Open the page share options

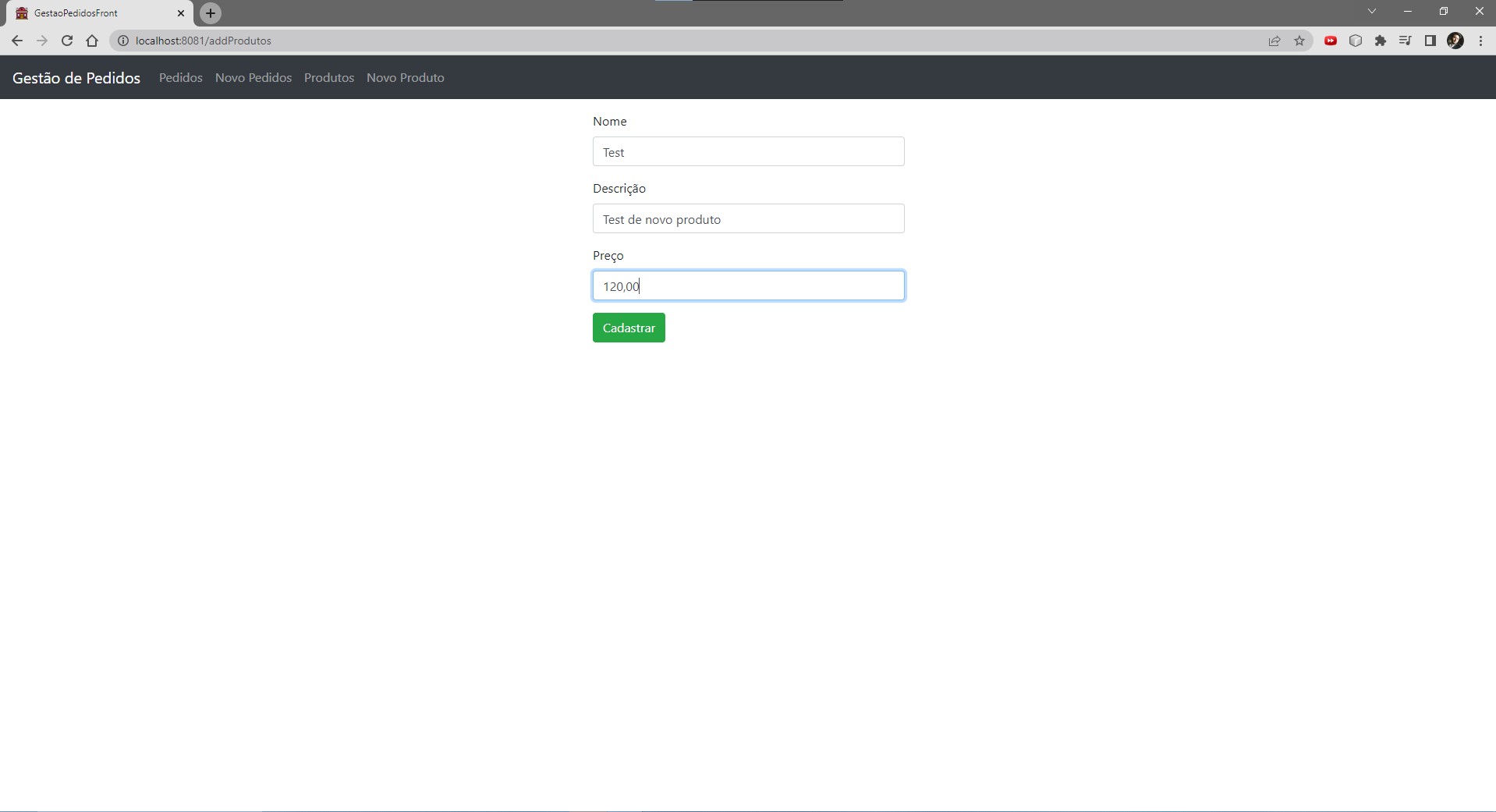tap(1274, 41)
